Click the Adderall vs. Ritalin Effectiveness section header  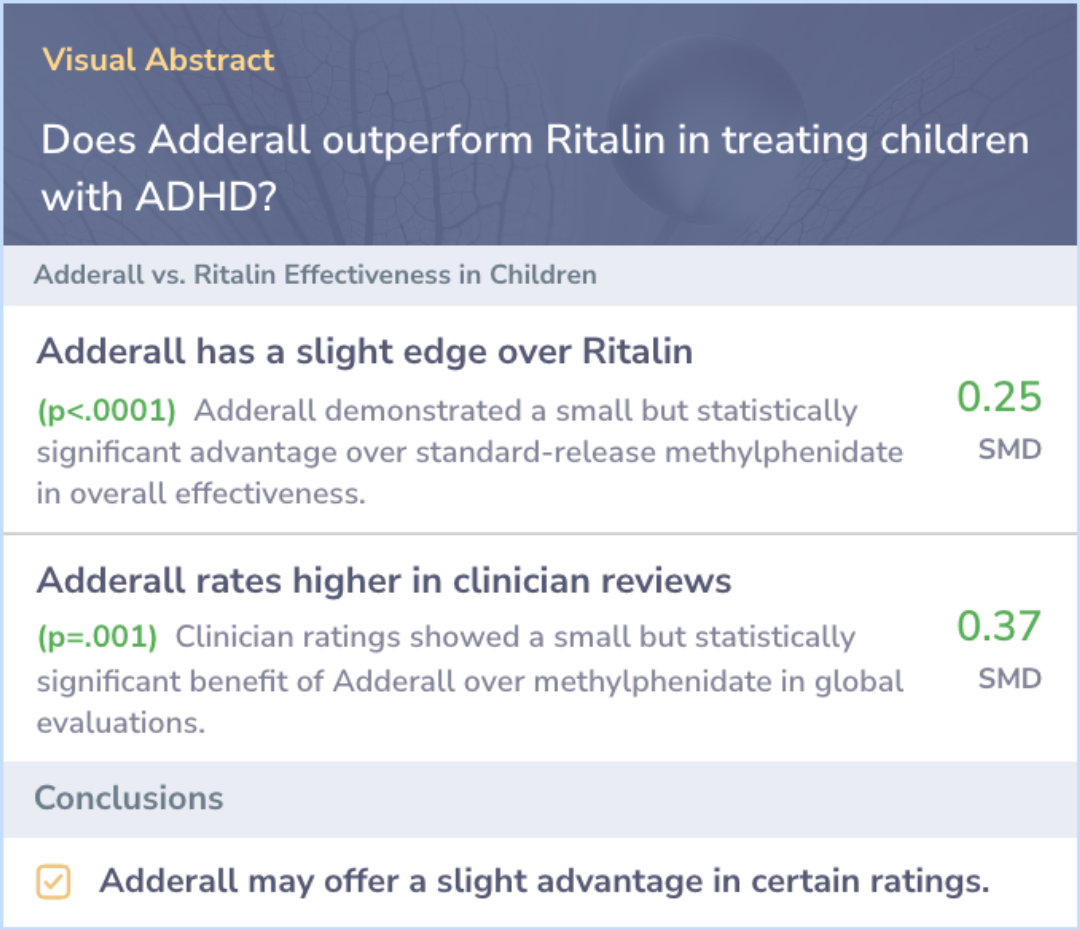click(315, 275)
